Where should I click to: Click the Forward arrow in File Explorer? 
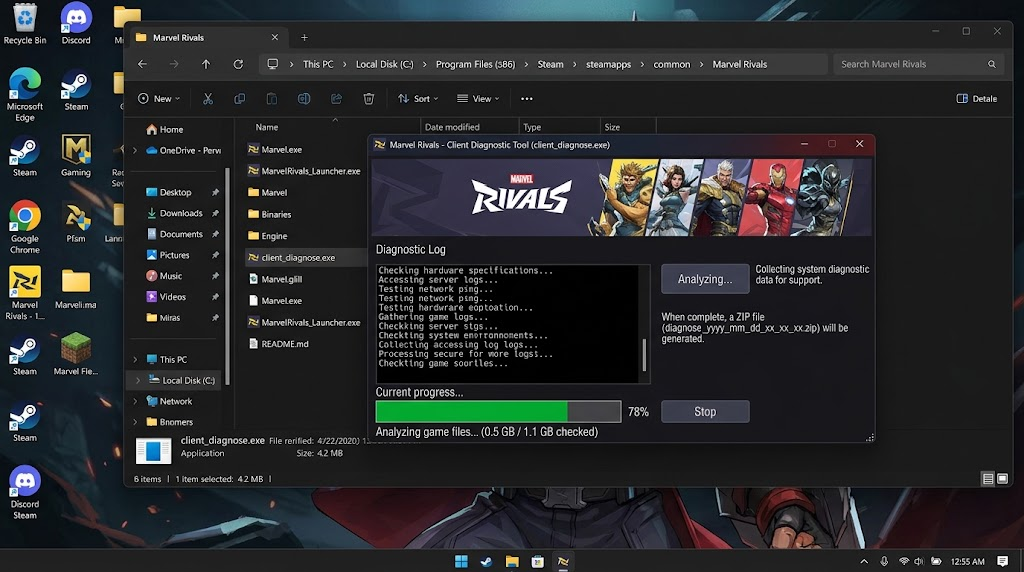coord(174,64)
